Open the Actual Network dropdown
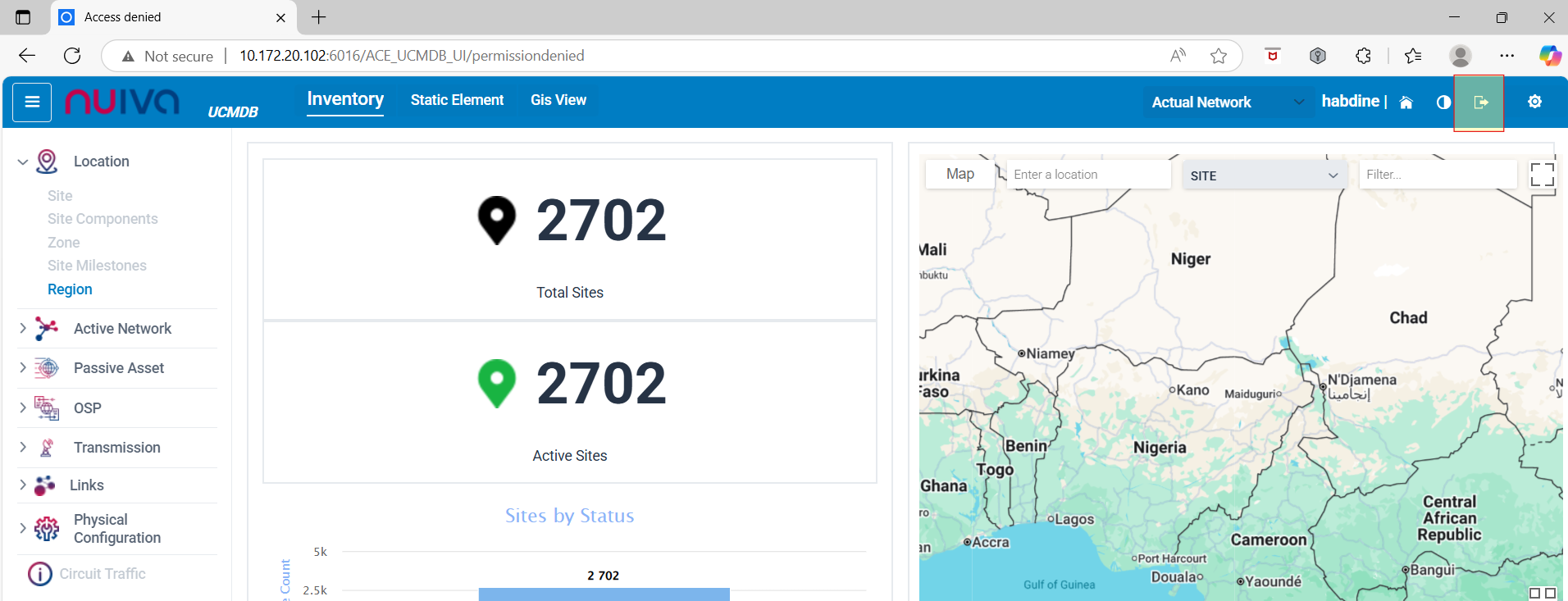 pyautogui.click(x=1226, y=102)
